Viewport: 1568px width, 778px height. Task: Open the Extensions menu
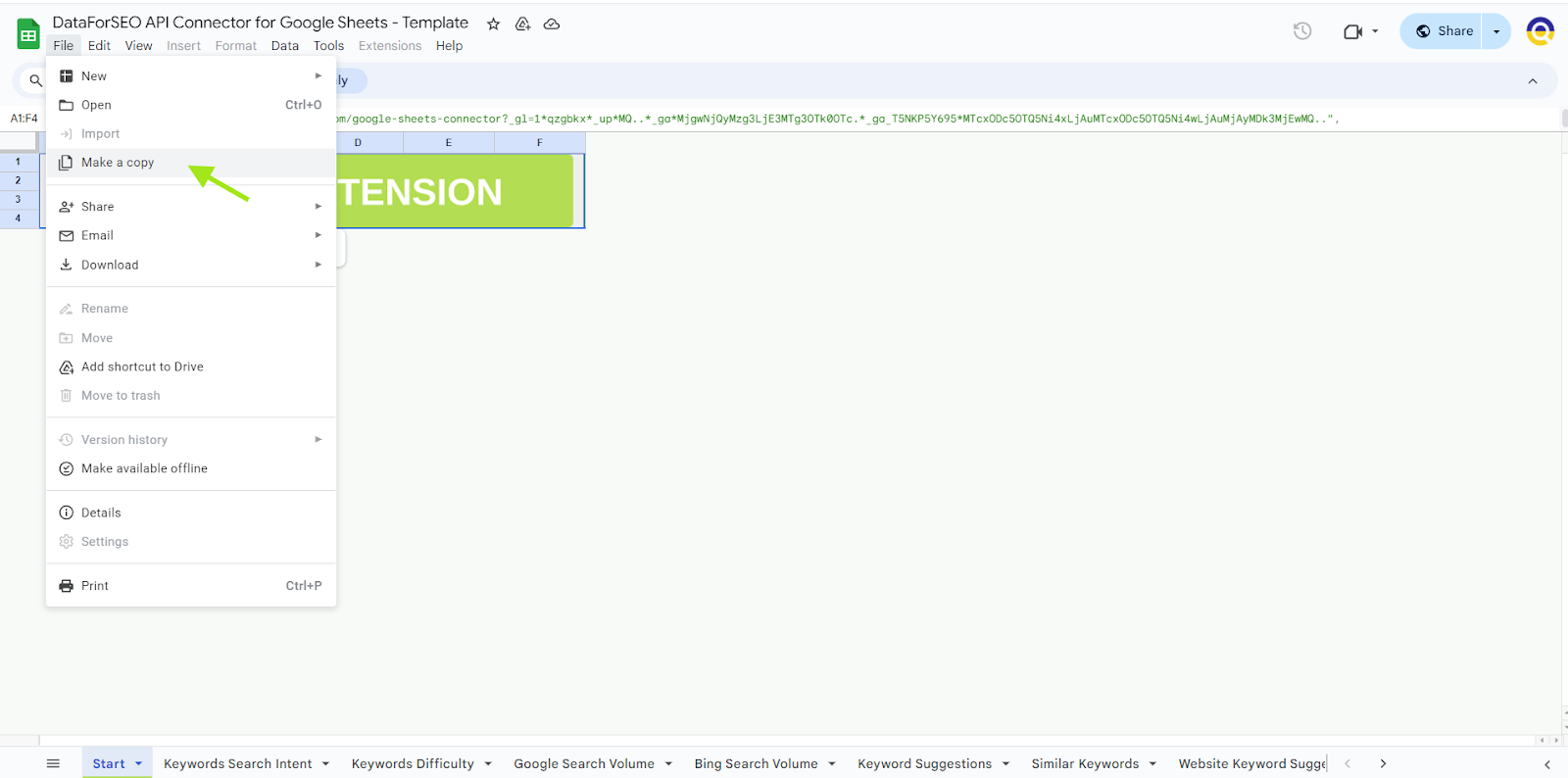click(x=390, y=46)
